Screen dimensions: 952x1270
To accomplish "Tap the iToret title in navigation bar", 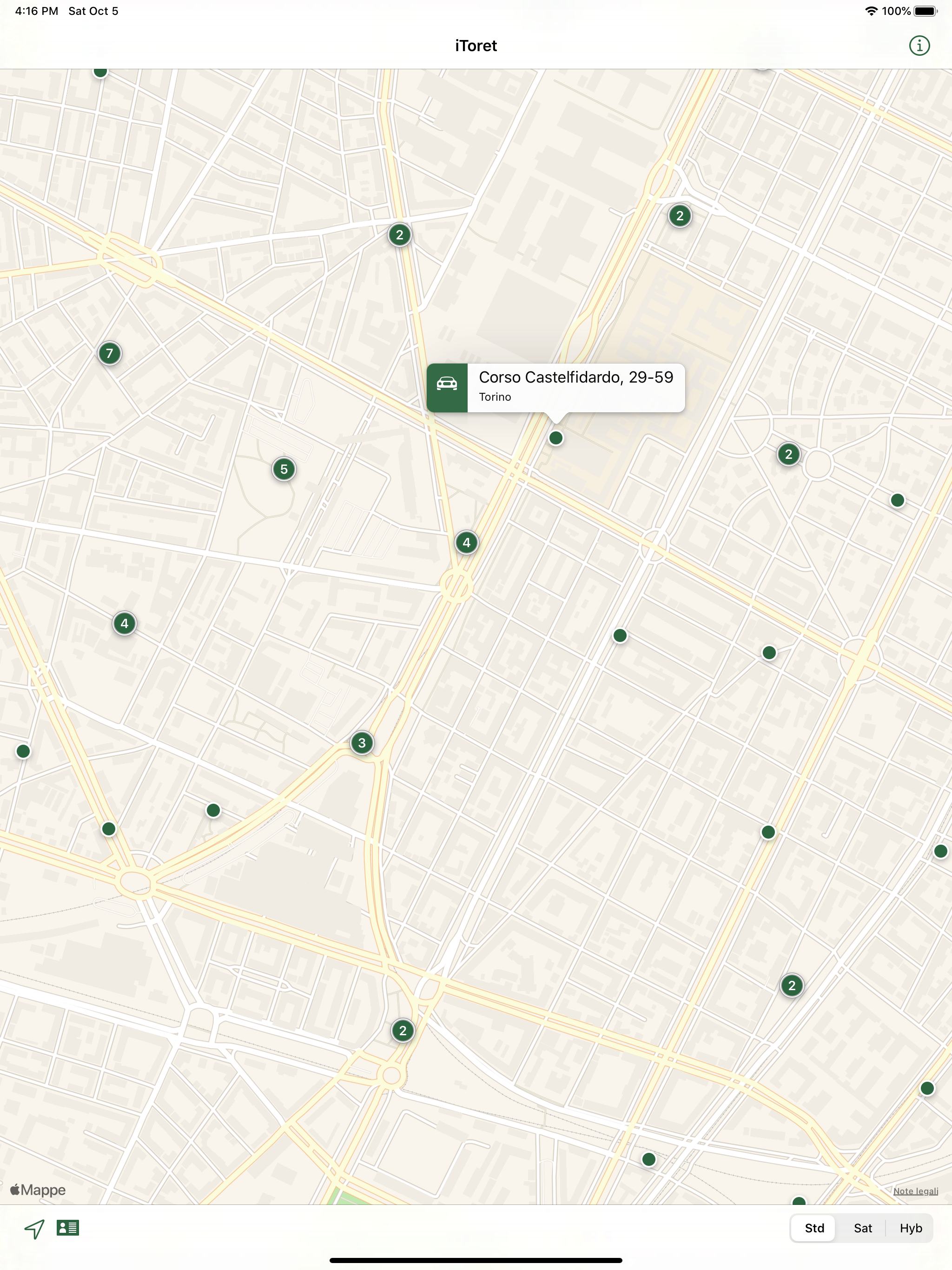I will pyautogui.click(x=476, y=46).
